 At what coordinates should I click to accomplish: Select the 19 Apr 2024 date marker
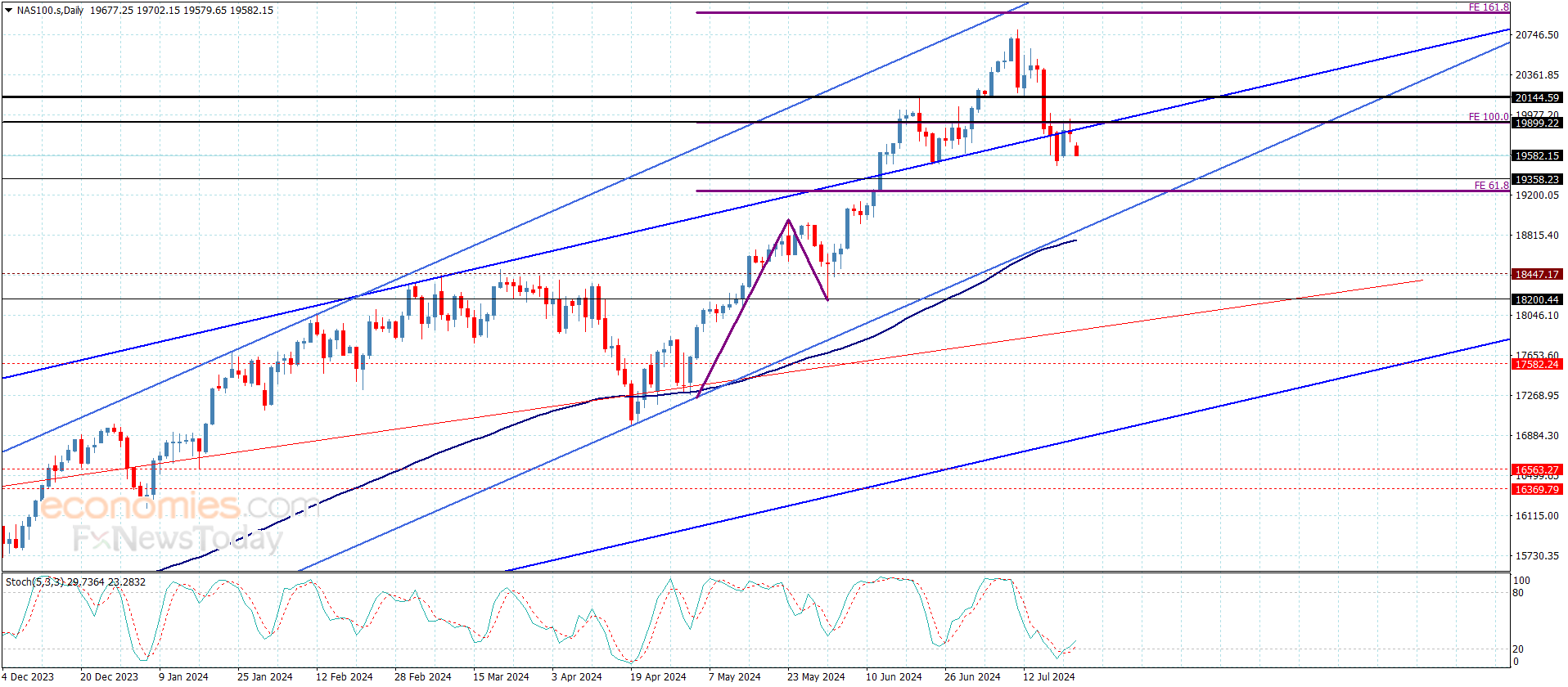[658, 676]
